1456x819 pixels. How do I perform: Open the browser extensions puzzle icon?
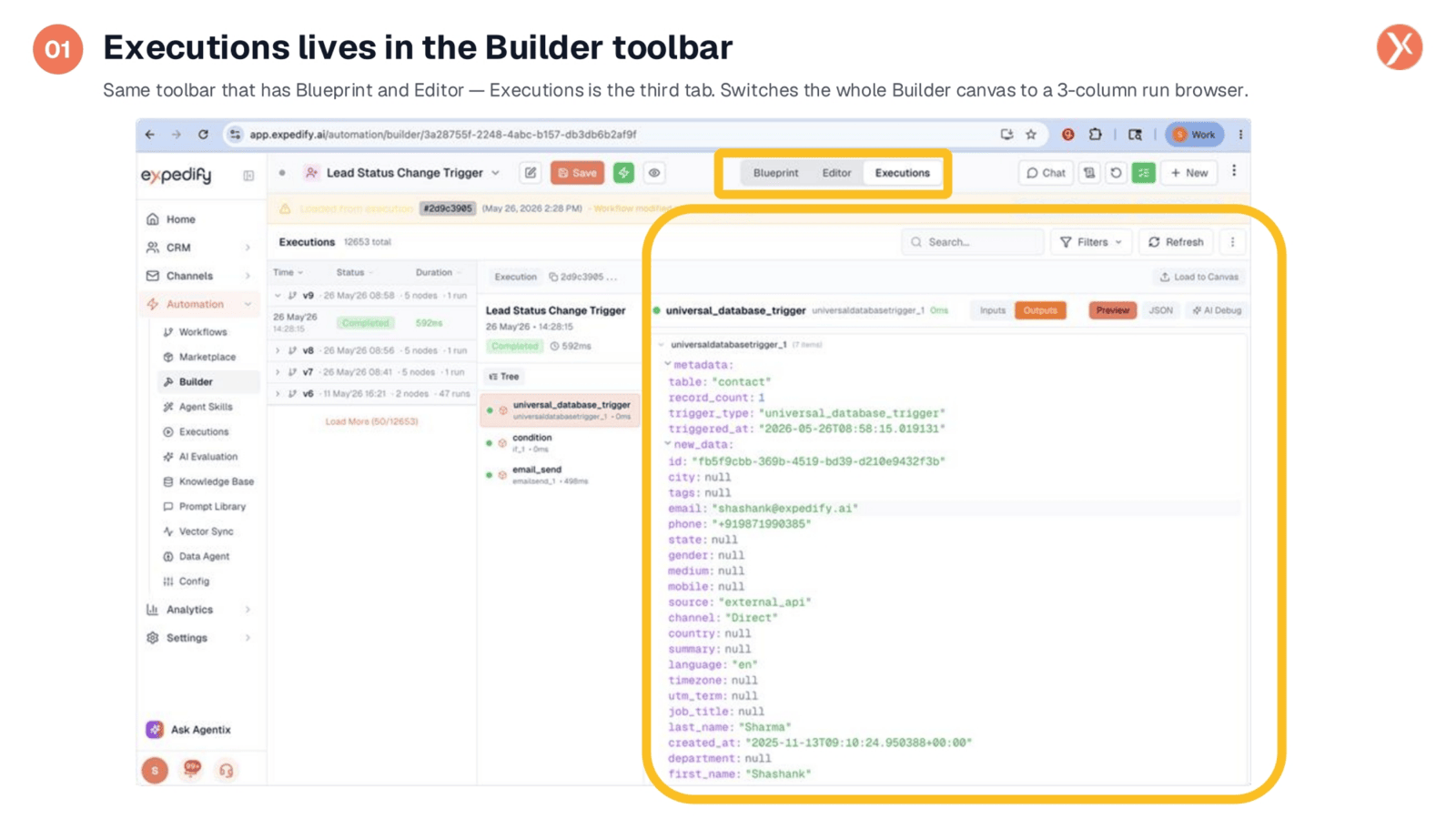(x=1096, y=135)
